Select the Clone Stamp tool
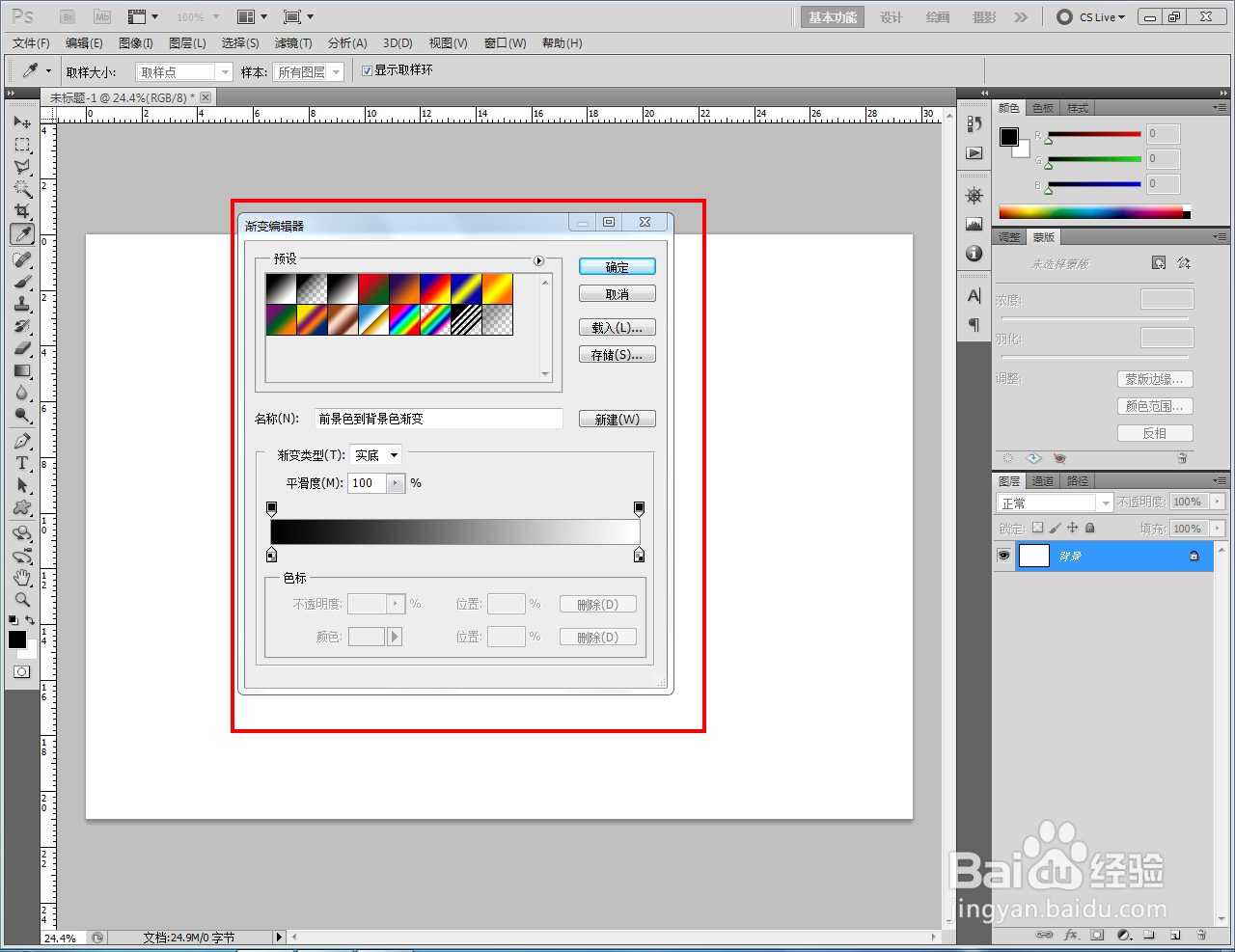 click(x=22, y=305)
